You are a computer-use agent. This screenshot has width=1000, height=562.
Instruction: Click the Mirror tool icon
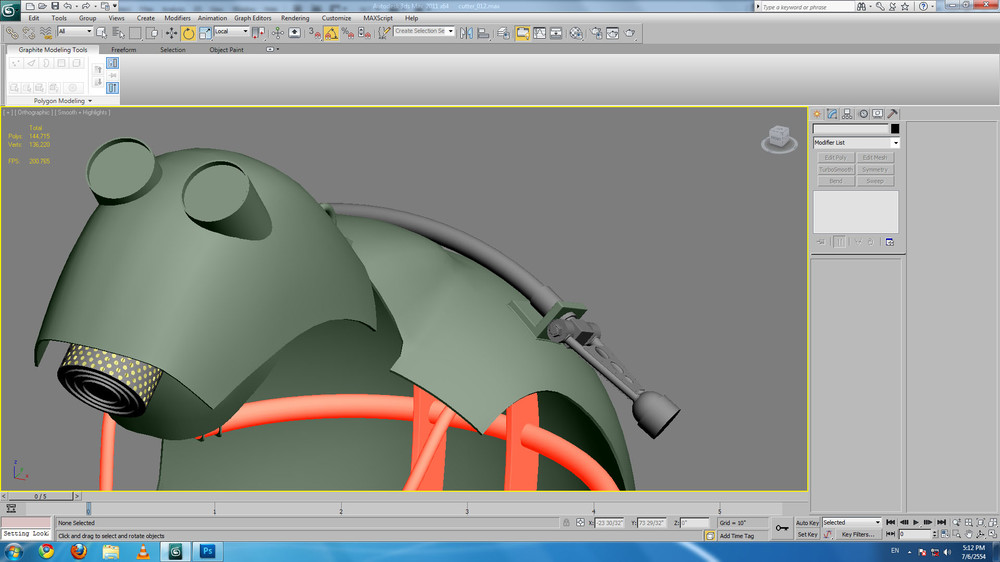point(466,32)
